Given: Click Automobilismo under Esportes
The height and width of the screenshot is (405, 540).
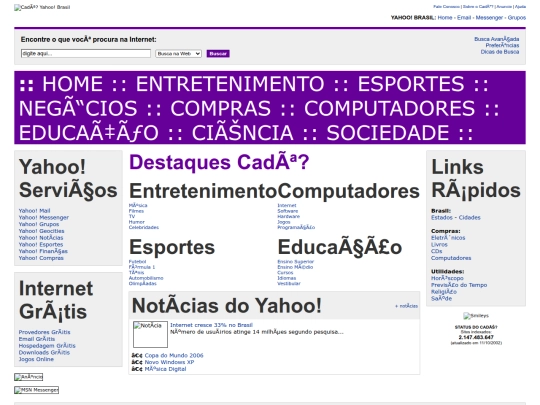Looking at the screenshot, I should (146, 278).
